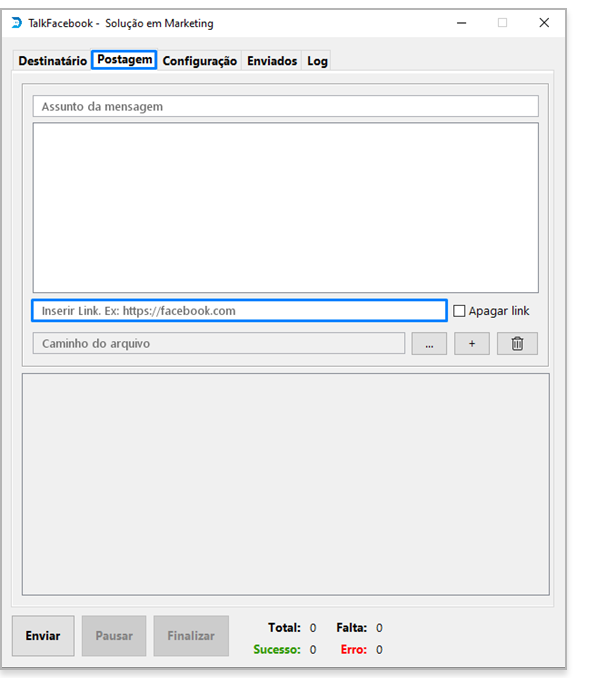Focus the Assunto da mensagem field

pyautogui.click(x=285, y=106)
